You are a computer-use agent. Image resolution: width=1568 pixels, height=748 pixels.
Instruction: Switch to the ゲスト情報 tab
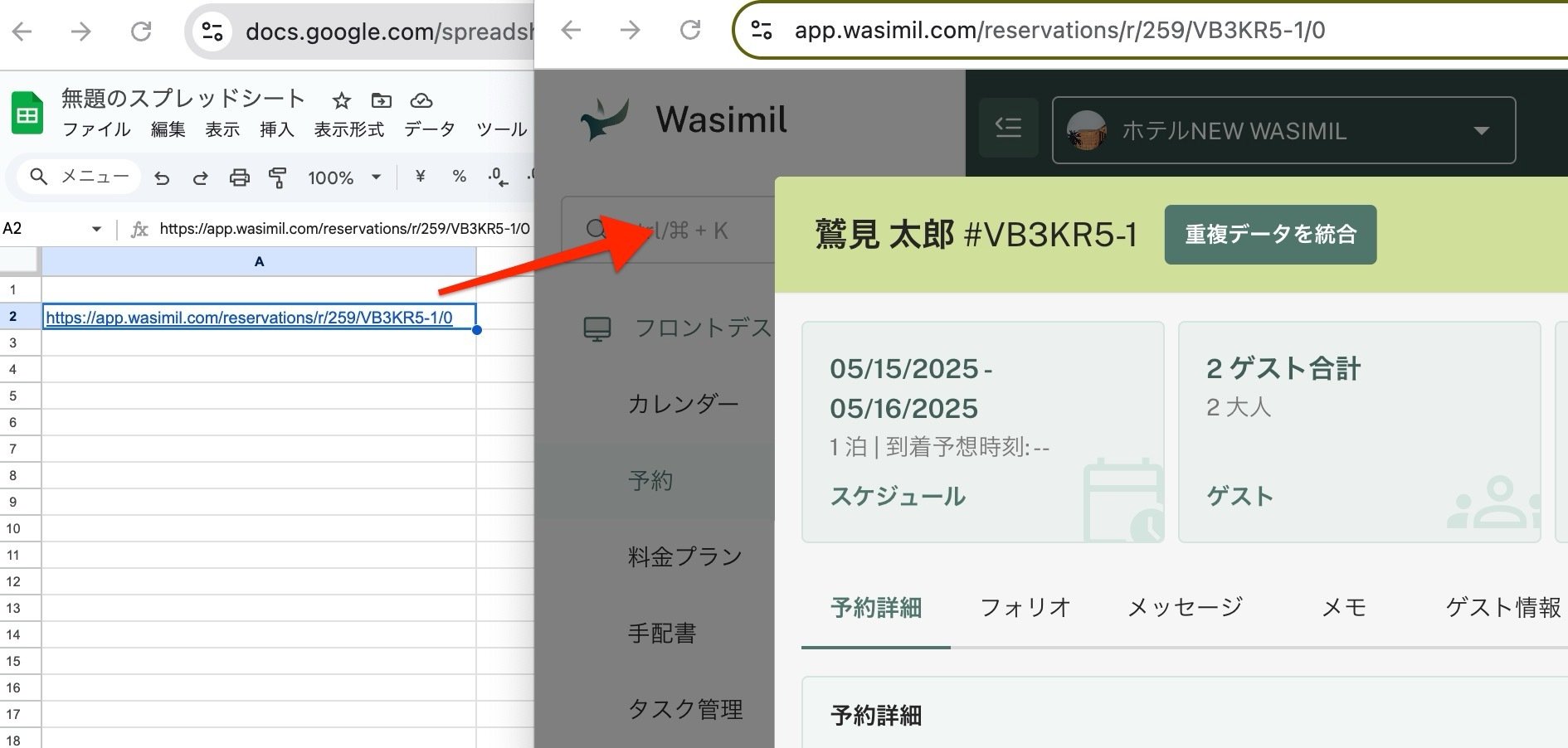(x=1503, y=608)
